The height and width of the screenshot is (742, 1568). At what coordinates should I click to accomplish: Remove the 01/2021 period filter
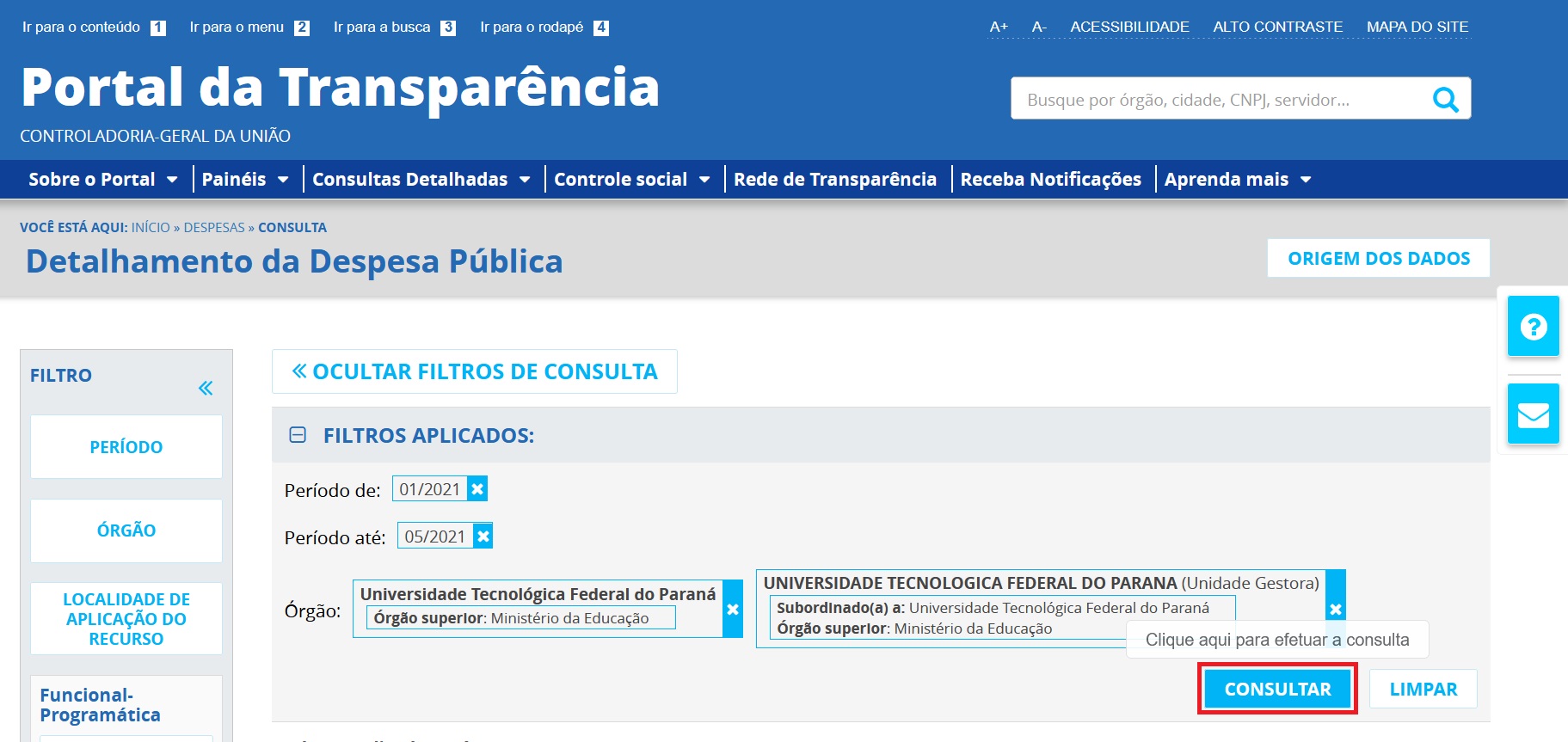477,489
